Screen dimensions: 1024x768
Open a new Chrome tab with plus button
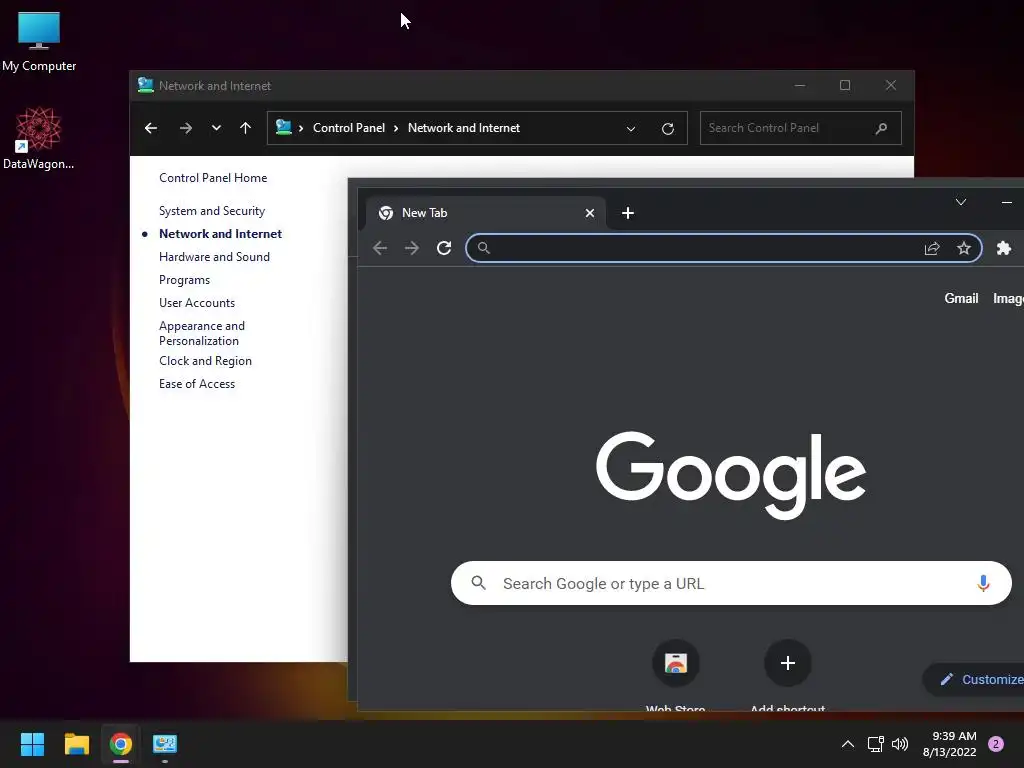click(628, 213)
